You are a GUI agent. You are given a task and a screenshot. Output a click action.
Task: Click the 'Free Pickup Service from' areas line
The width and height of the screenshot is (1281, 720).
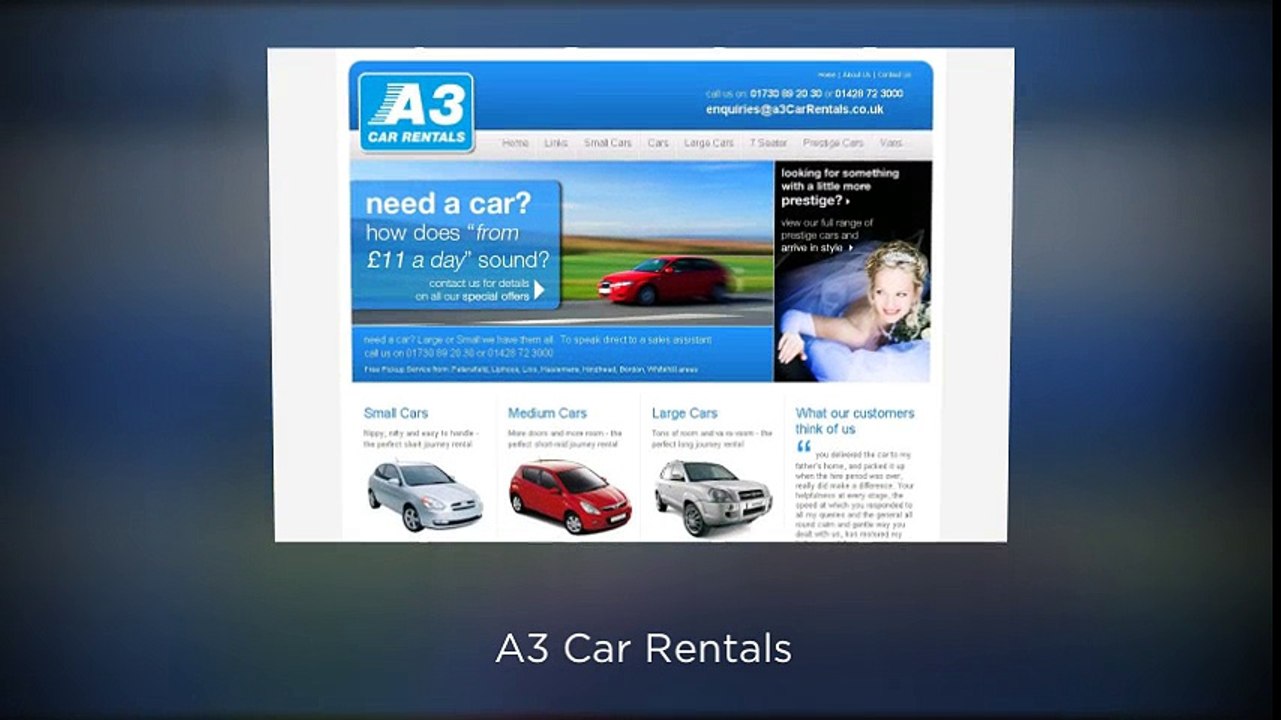pyautogui.click(x=531, y=369)
